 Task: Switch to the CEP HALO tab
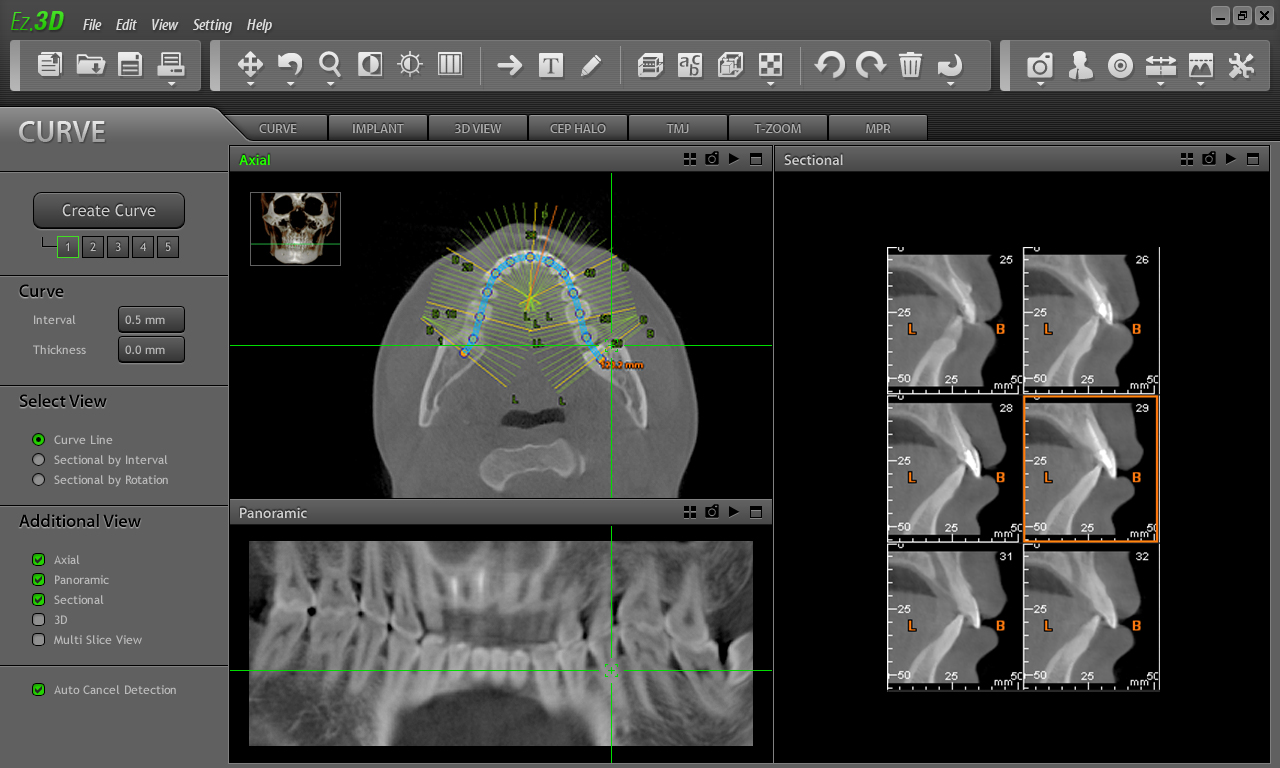pyautogui.click(x=578, y=128)
